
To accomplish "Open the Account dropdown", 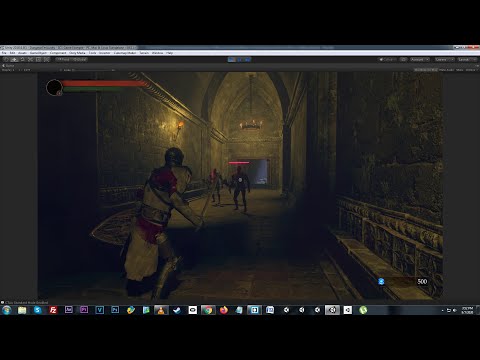I will pyautogui.click(x=419, y=60).
